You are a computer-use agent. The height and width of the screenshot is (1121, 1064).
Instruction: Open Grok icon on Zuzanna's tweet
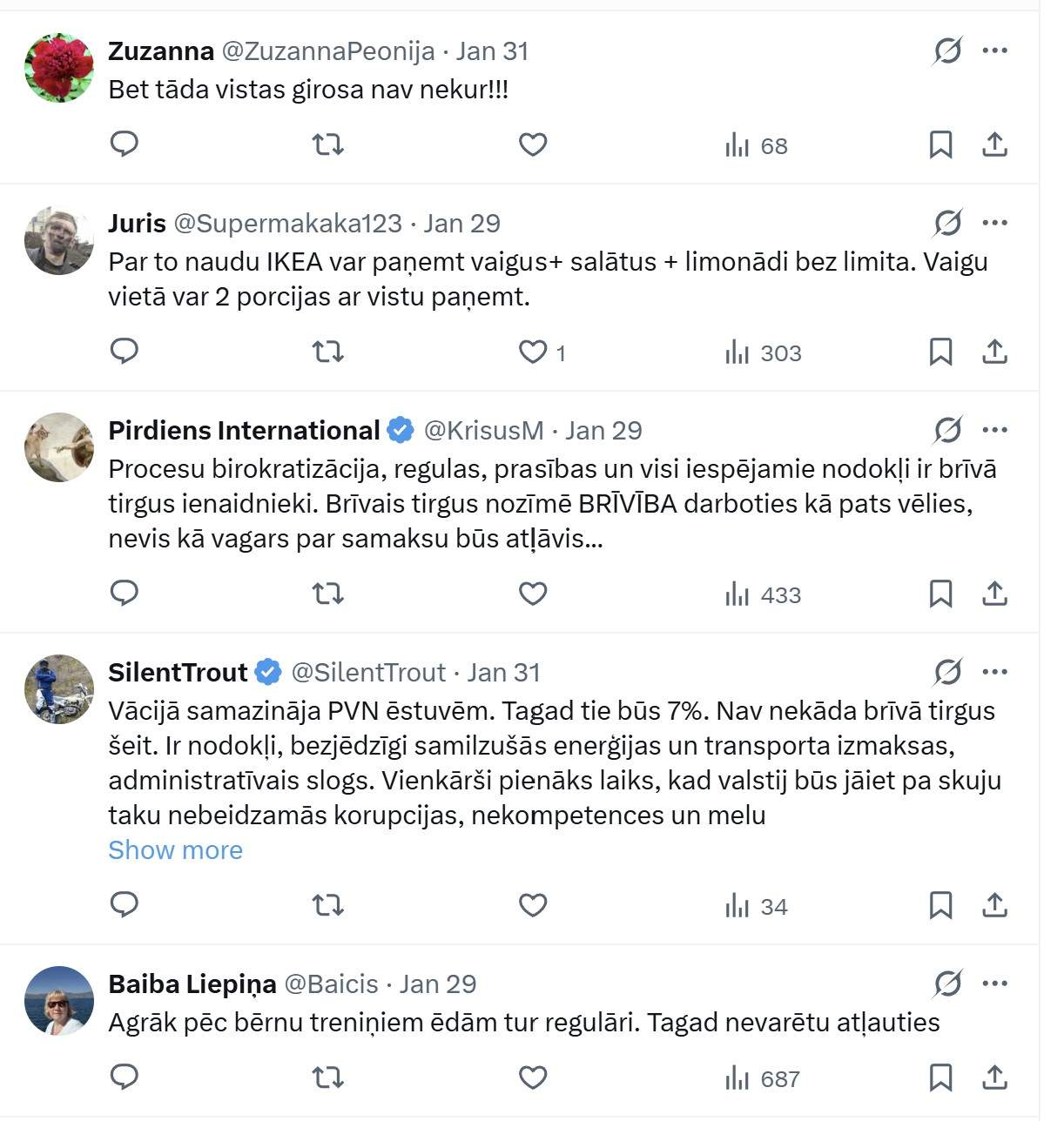click(x=947, y=50)
